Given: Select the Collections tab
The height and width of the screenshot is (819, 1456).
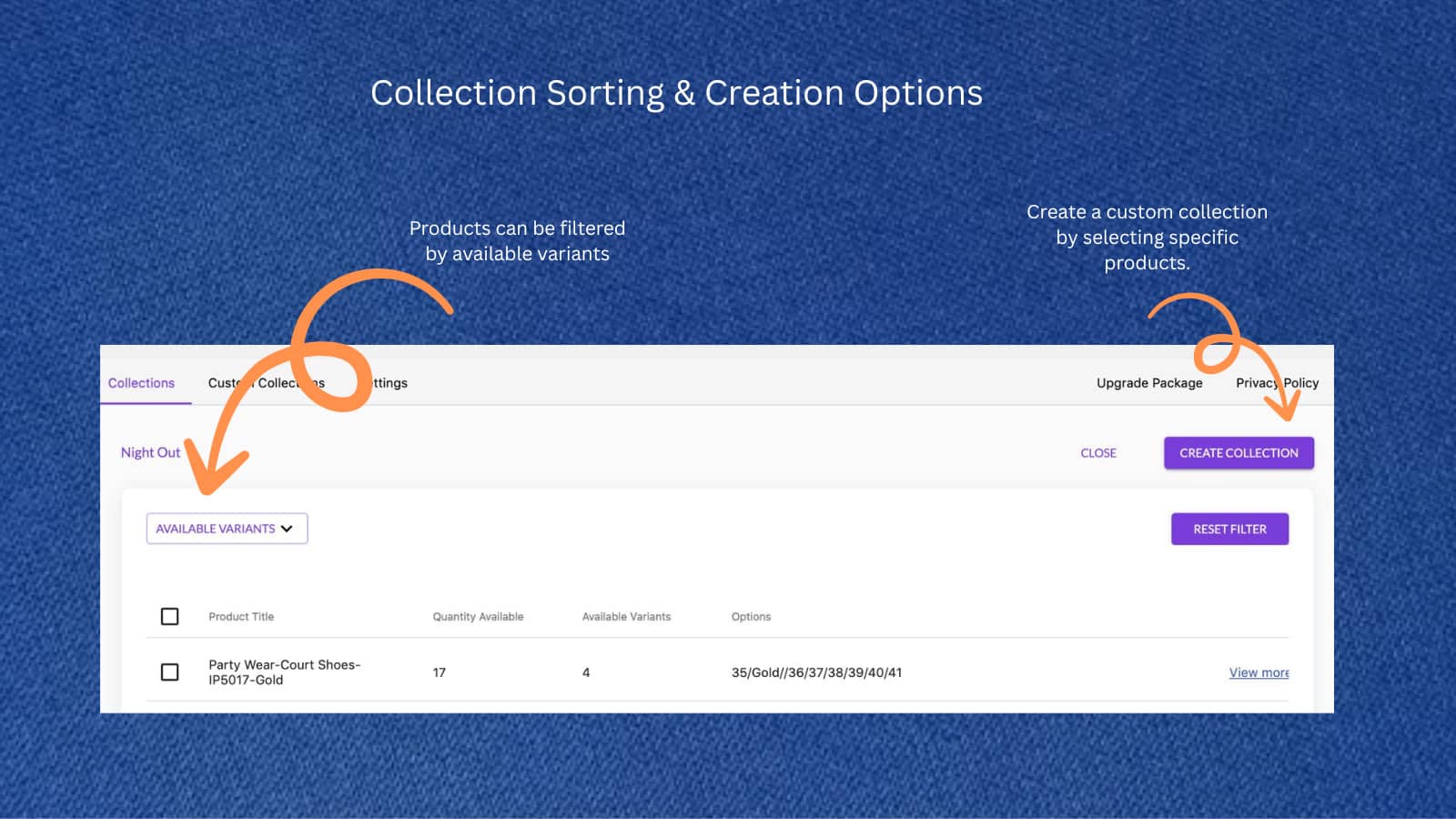Looking at the screenshot, I should (142, 382).
